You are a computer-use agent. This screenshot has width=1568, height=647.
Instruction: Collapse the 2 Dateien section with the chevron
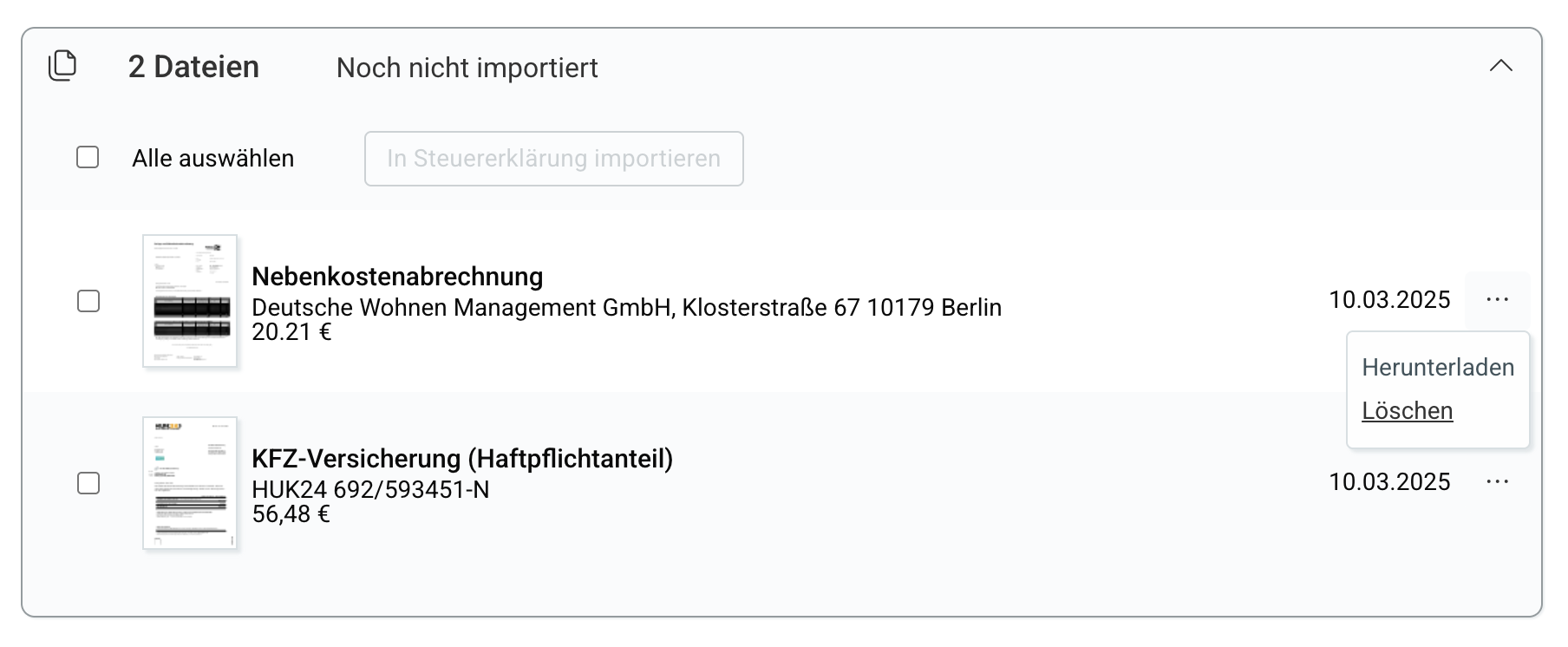[x=1500, y=66]
